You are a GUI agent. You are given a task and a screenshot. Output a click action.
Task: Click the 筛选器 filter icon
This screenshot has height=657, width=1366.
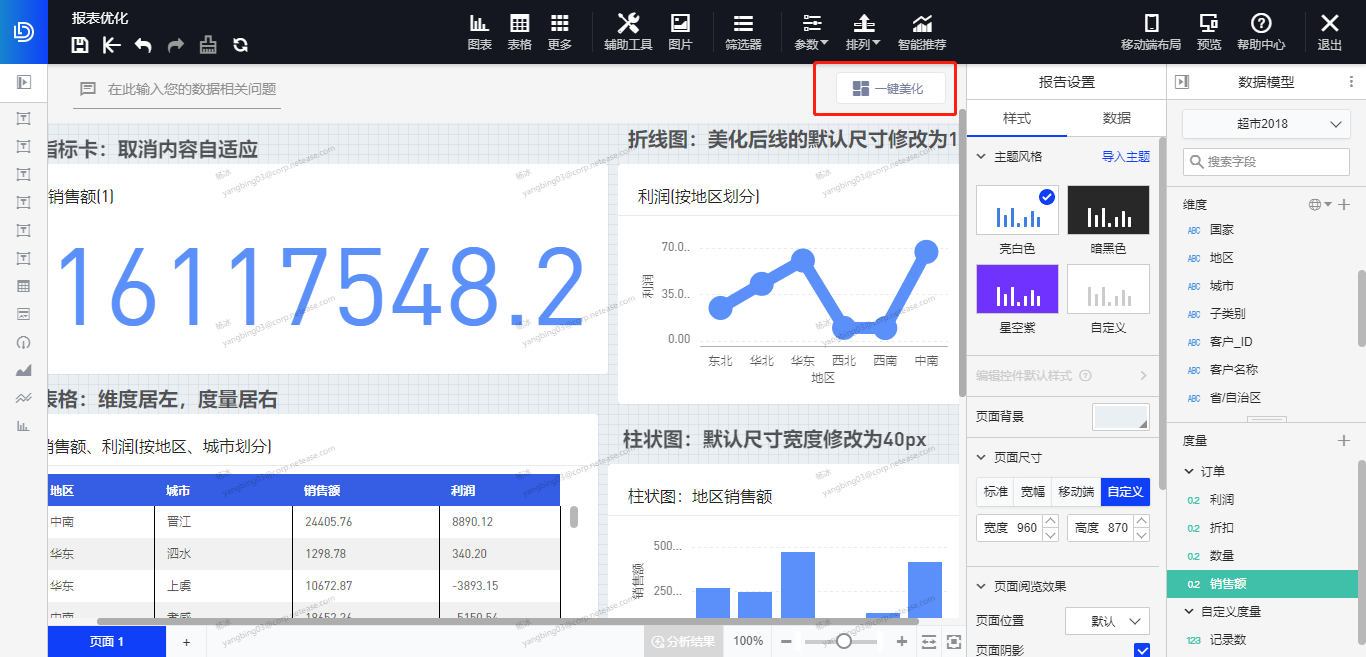pyautogui.click(x=743, y=32)
